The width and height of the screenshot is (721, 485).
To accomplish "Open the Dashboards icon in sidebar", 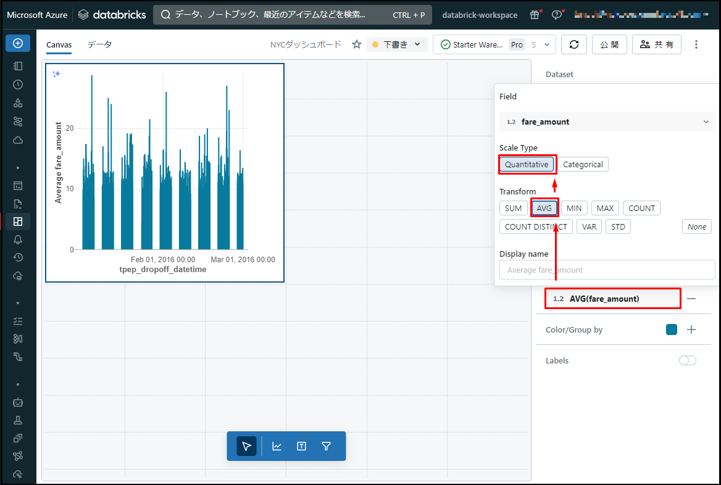I will point(18,221).
